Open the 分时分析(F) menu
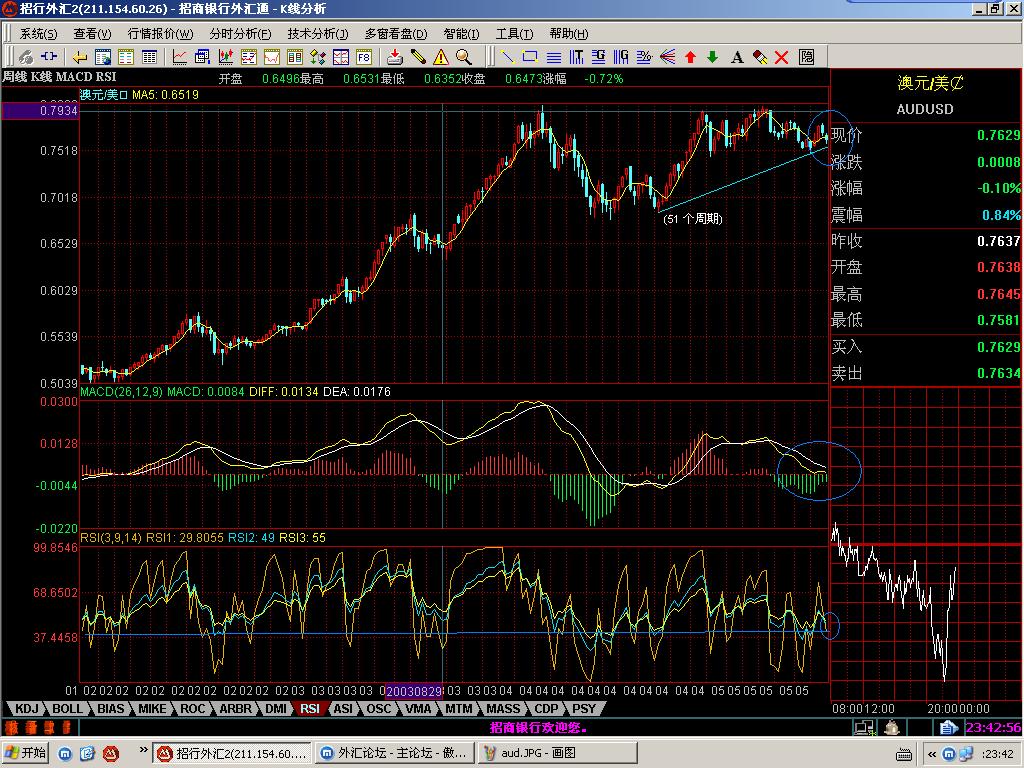The height and width of the screenshot is (768, 1024). click(x=240, y=33)
